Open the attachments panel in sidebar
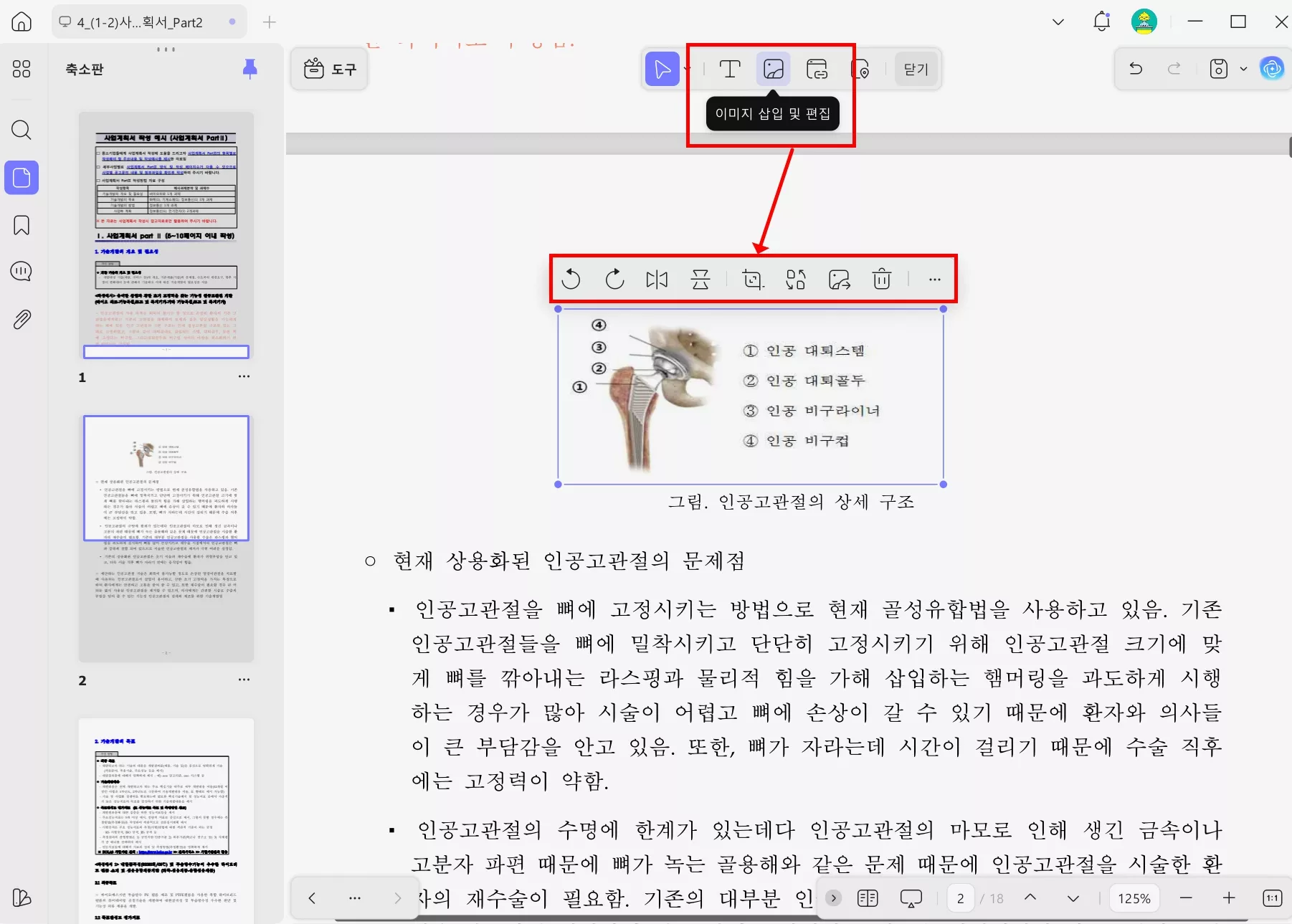The height and width of the screenshot is (924, 1292). (21, 320)
